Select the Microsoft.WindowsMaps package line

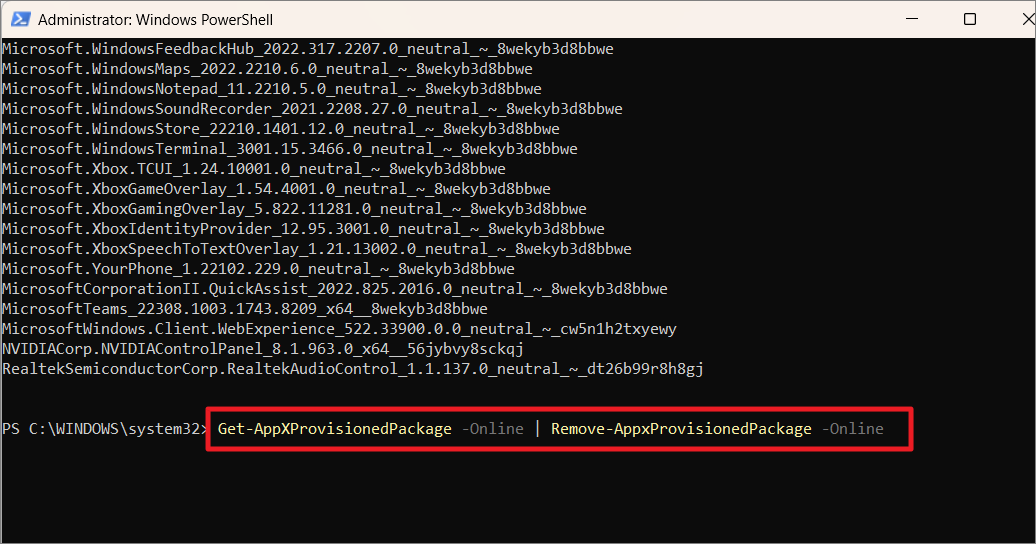click(x=268, y=69)
